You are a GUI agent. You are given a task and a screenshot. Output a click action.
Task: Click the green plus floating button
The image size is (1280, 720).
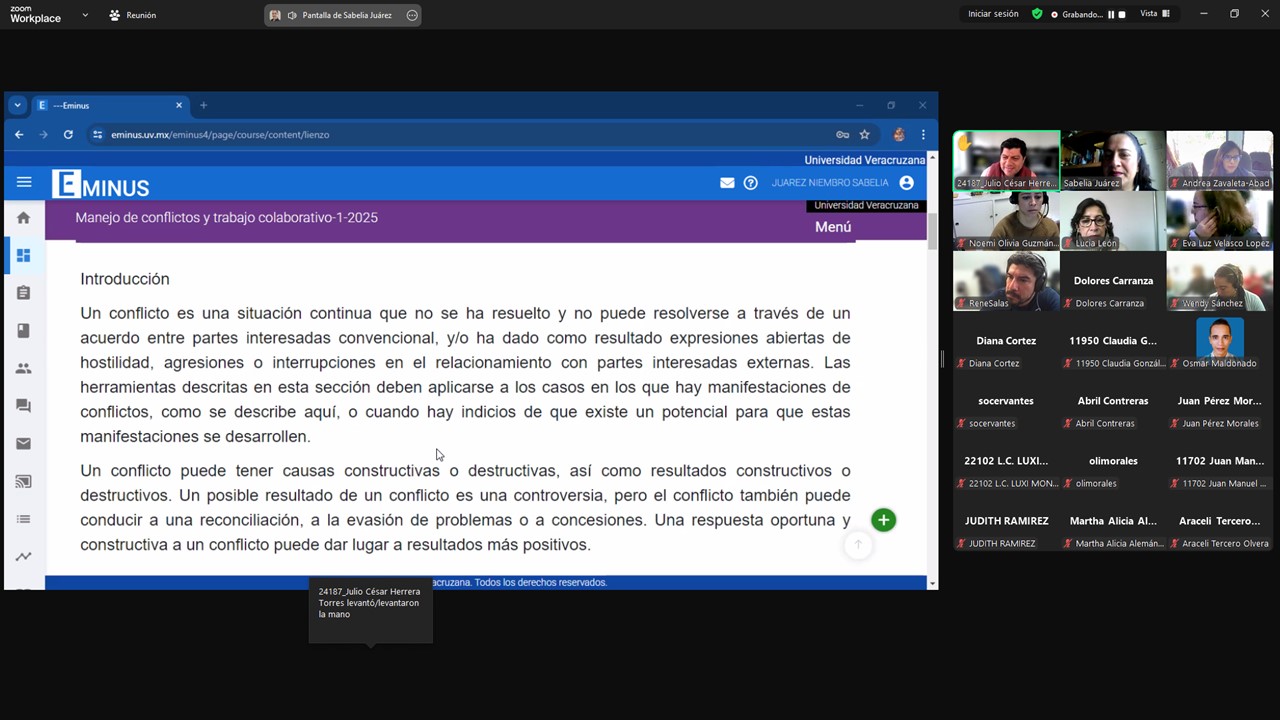click(x=883, y=520)
